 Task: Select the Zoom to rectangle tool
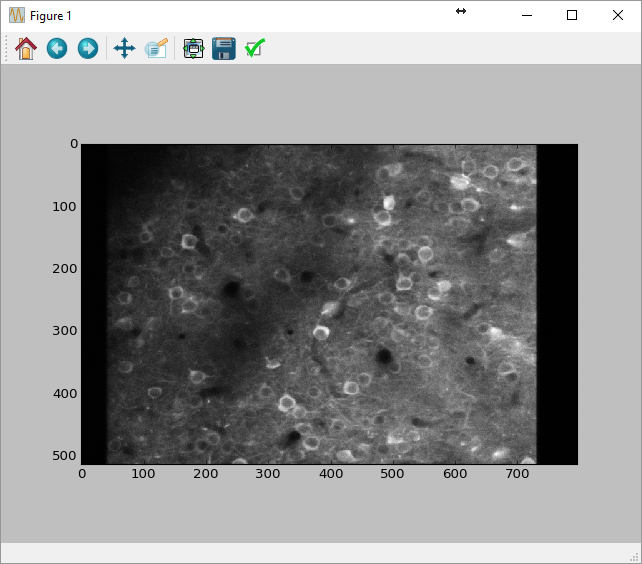click(156, 48)
